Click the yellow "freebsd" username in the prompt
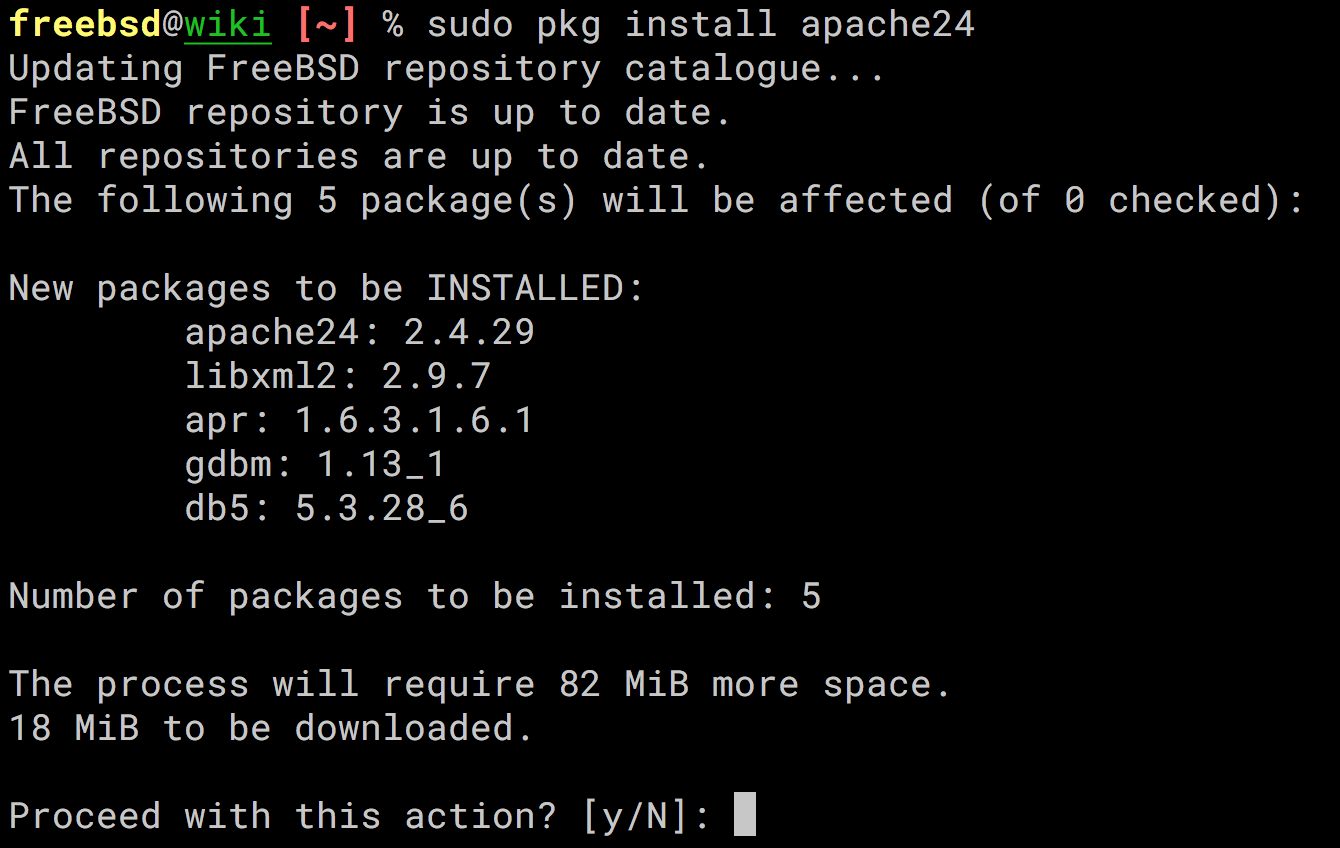The image size is (1340, 848). pyautogui.click(x=85, y=25)
